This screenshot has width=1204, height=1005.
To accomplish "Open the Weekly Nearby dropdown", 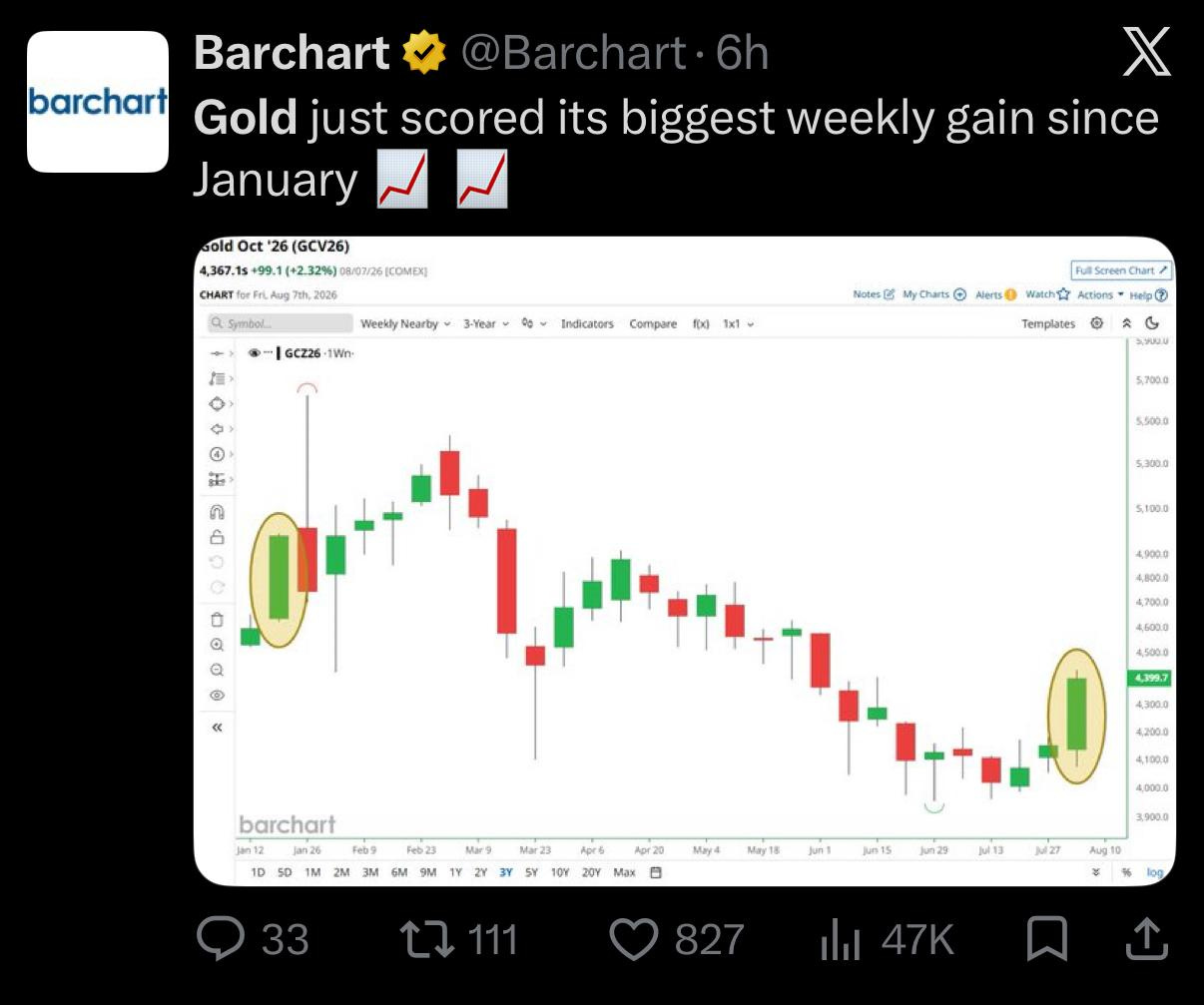I will pyautogui.click(x=405, y=323).
